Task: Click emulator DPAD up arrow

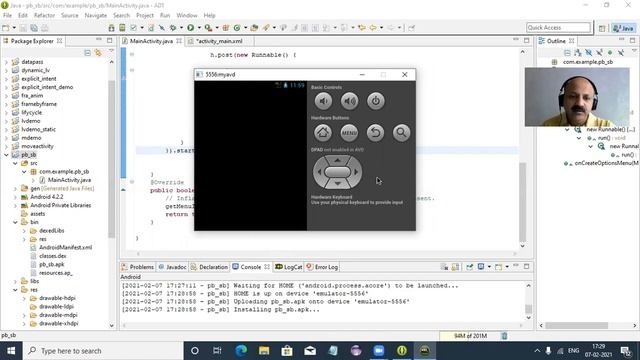Action: pos(337,160)
